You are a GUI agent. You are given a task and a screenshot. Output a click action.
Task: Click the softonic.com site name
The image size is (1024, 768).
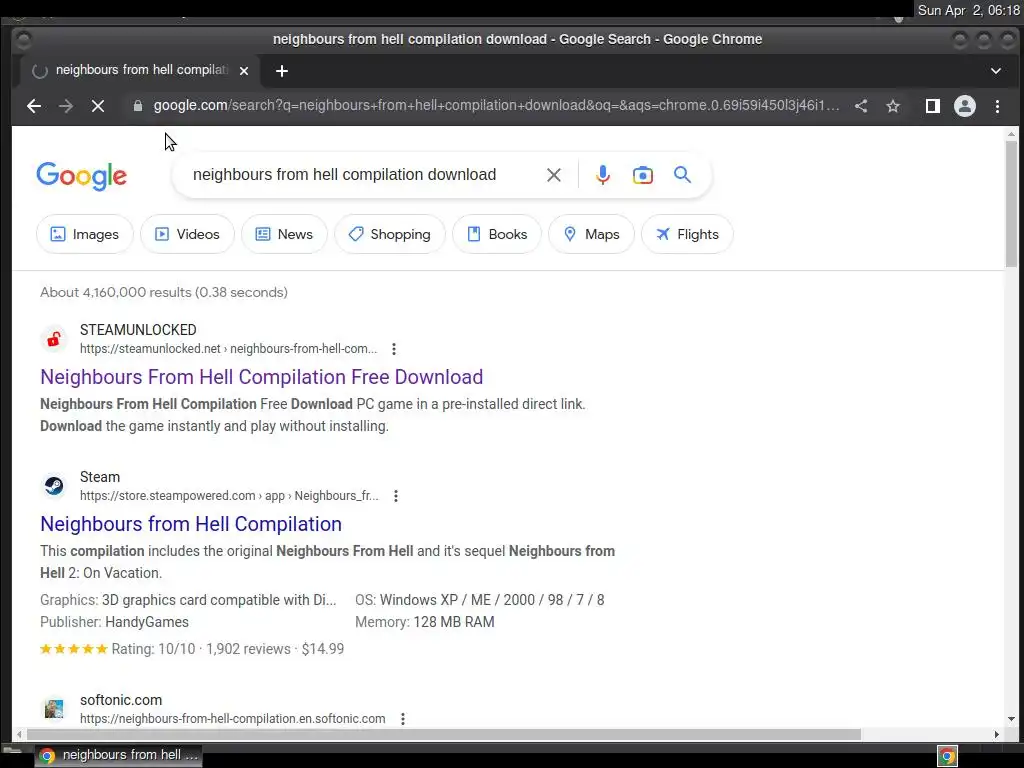pyautogui.click(x=121, y=700)
